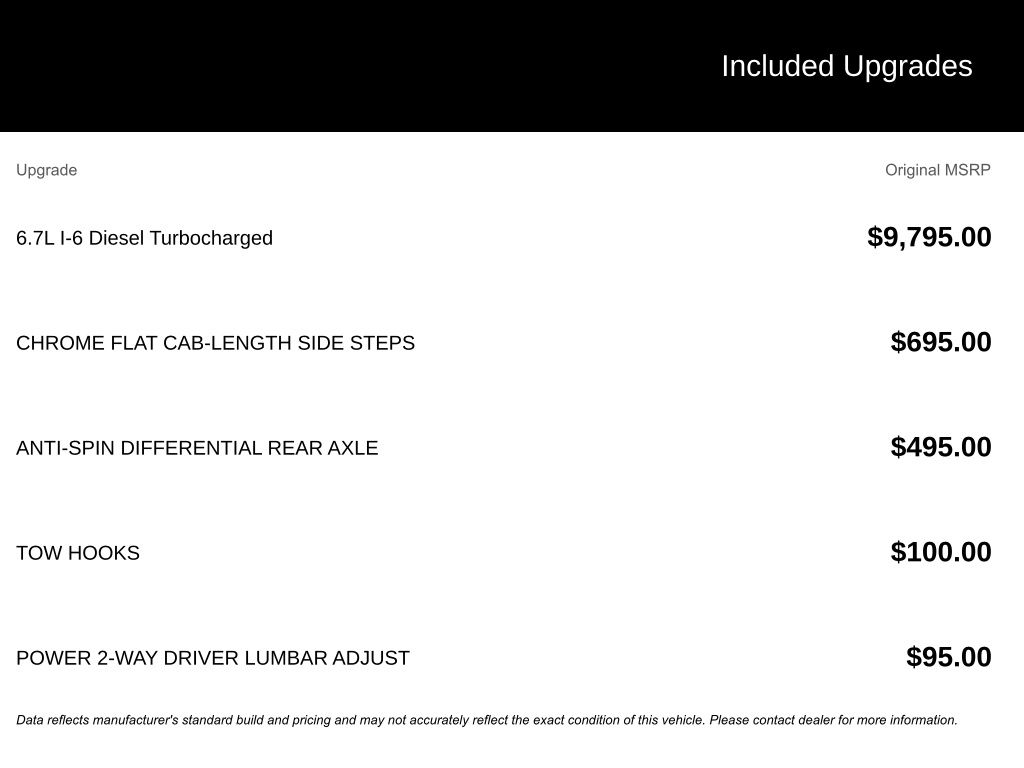Select POWER 2-WAY DRIVER LUMBAR ADJUST upgrade
Image resolution: width=1024 pixels, height=768 pixels.
point(213,658)
